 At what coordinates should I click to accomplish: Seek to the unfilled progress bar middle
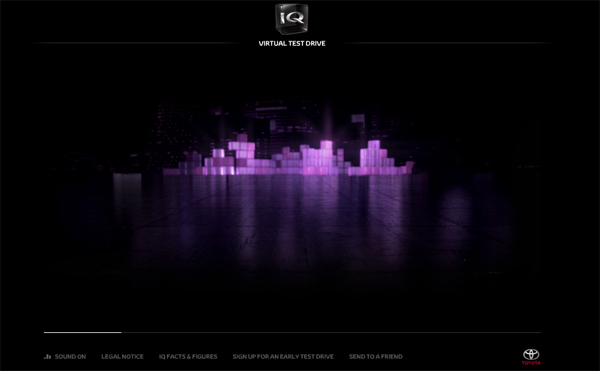pos(331,332)
